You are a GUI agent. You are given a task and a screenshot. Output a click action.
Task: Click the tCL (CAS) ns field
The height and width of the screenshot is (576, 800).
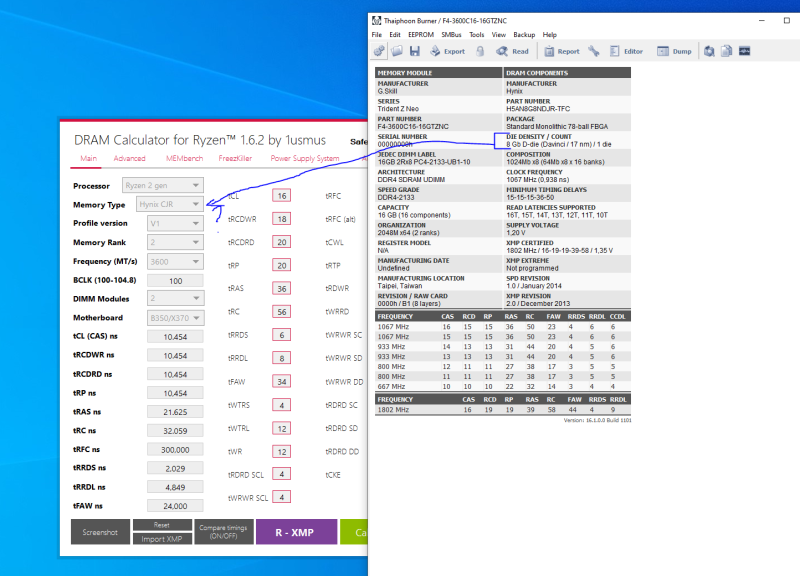(x=175, y=337)
